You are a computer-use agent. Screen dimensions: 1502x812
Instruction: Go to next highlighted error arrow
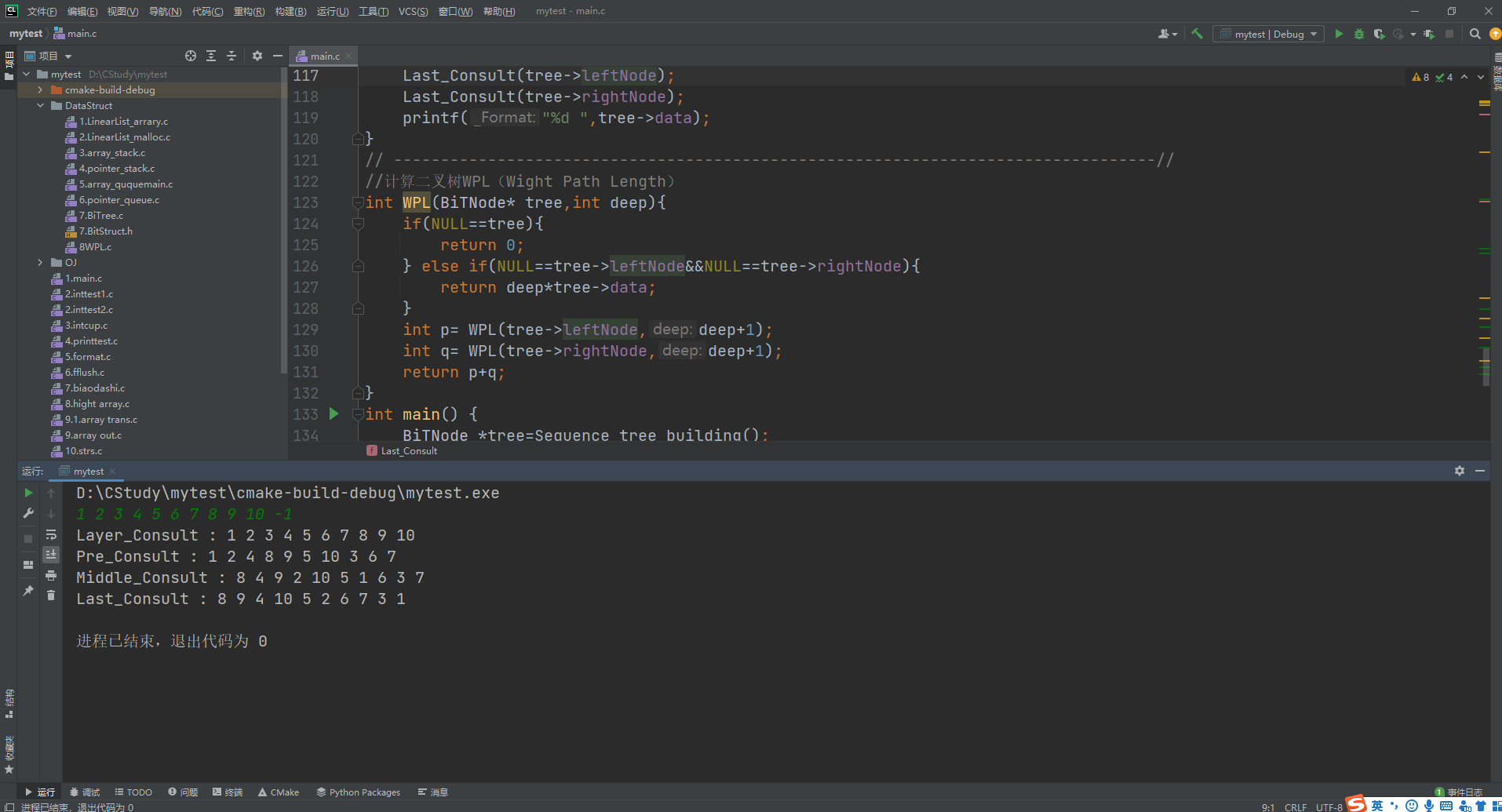click(1480, 77)
